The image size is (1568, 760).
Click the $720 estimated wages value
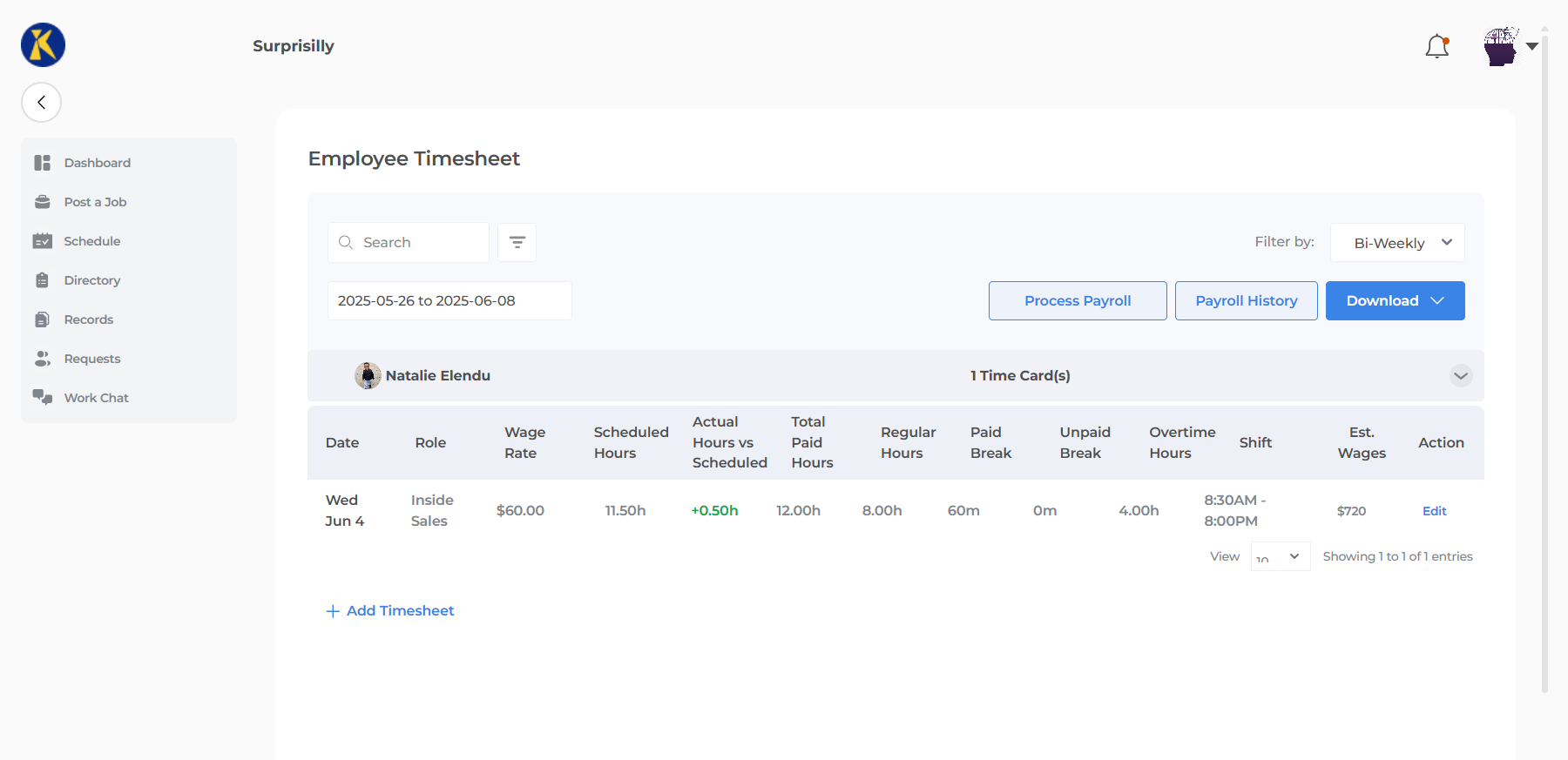tap(1351, 511)
